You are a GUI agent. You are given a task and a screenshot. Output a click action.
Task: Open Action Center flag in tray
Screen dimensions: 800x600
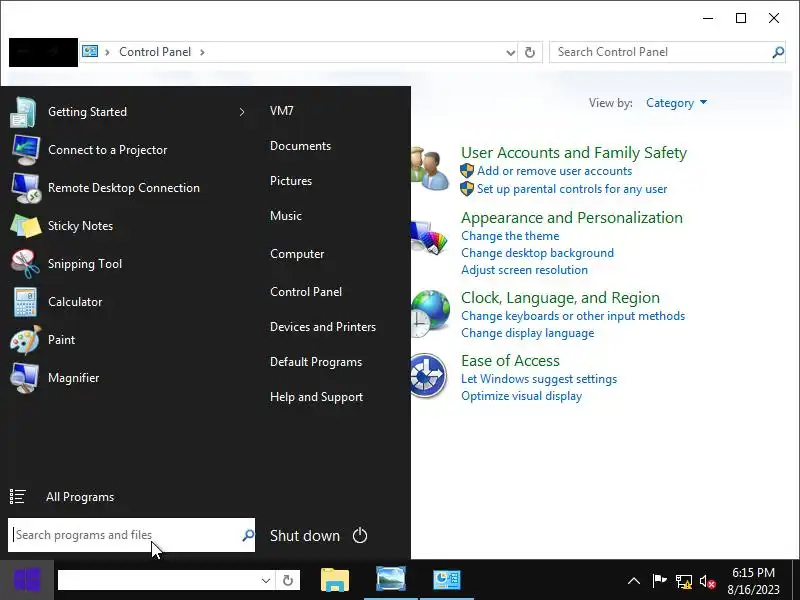tap(659, 581)
